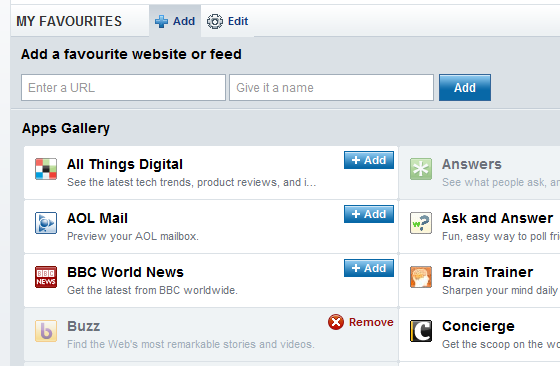
Task: Click the Concierge app icon
Action: [x=421, y=331]
